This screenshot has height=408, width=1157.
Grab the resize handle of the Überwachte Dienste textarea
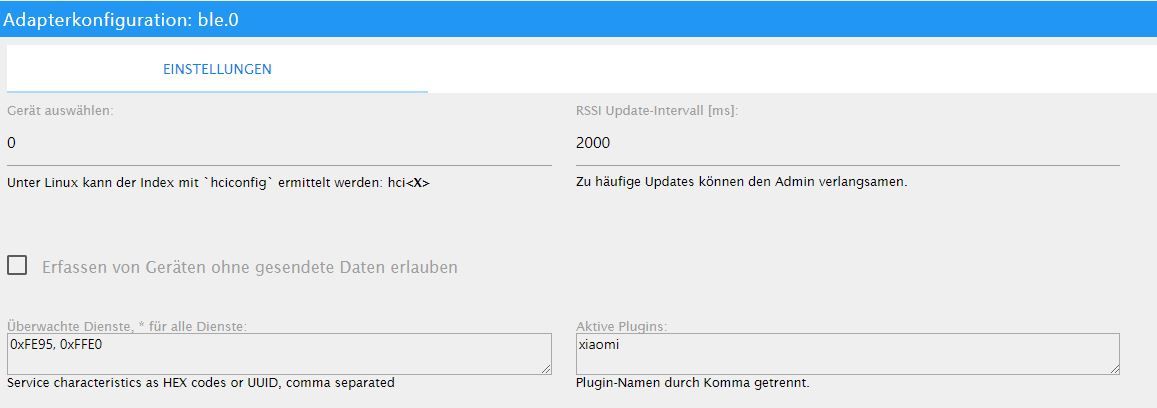coord(546,369)
